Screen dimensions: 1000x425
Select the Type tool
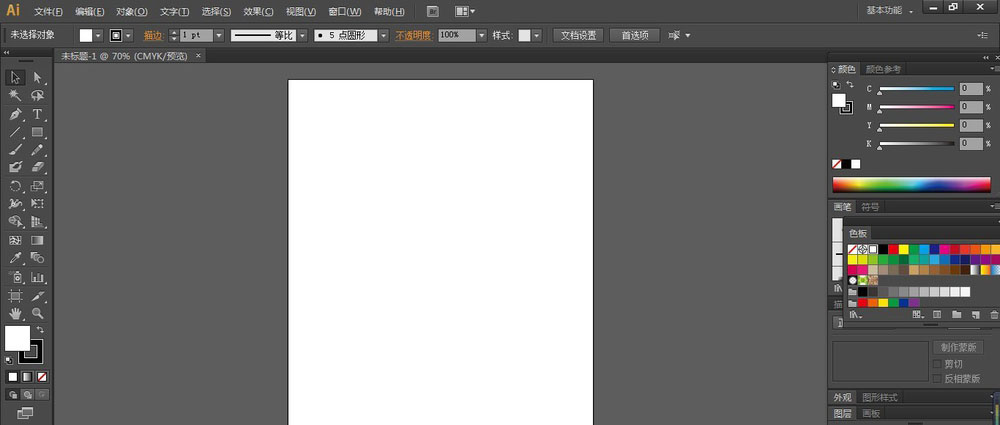[37, 114]
